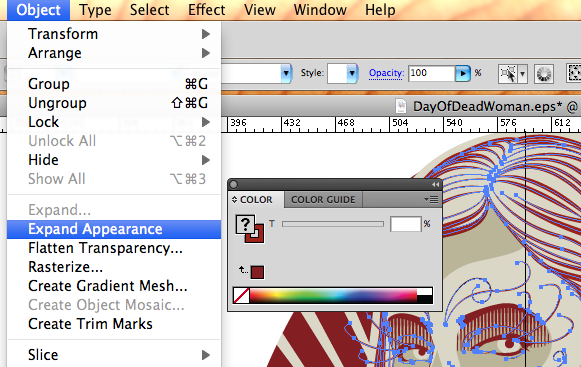Open the Lock submenu
Viewport: 581px width, 367px height.
[x=114, y=122]
